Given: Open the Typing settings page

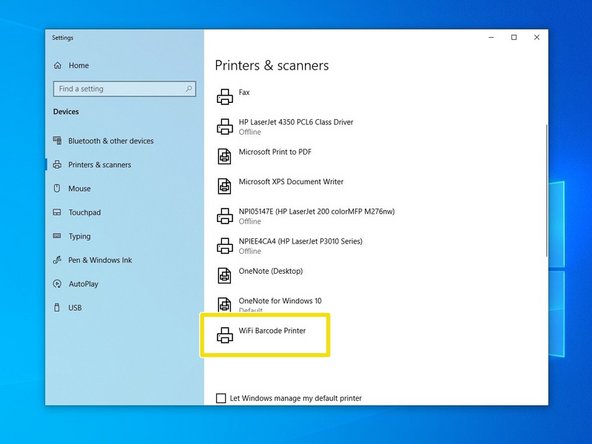Looking at the screenshot, I should click(x=79, y=236).
